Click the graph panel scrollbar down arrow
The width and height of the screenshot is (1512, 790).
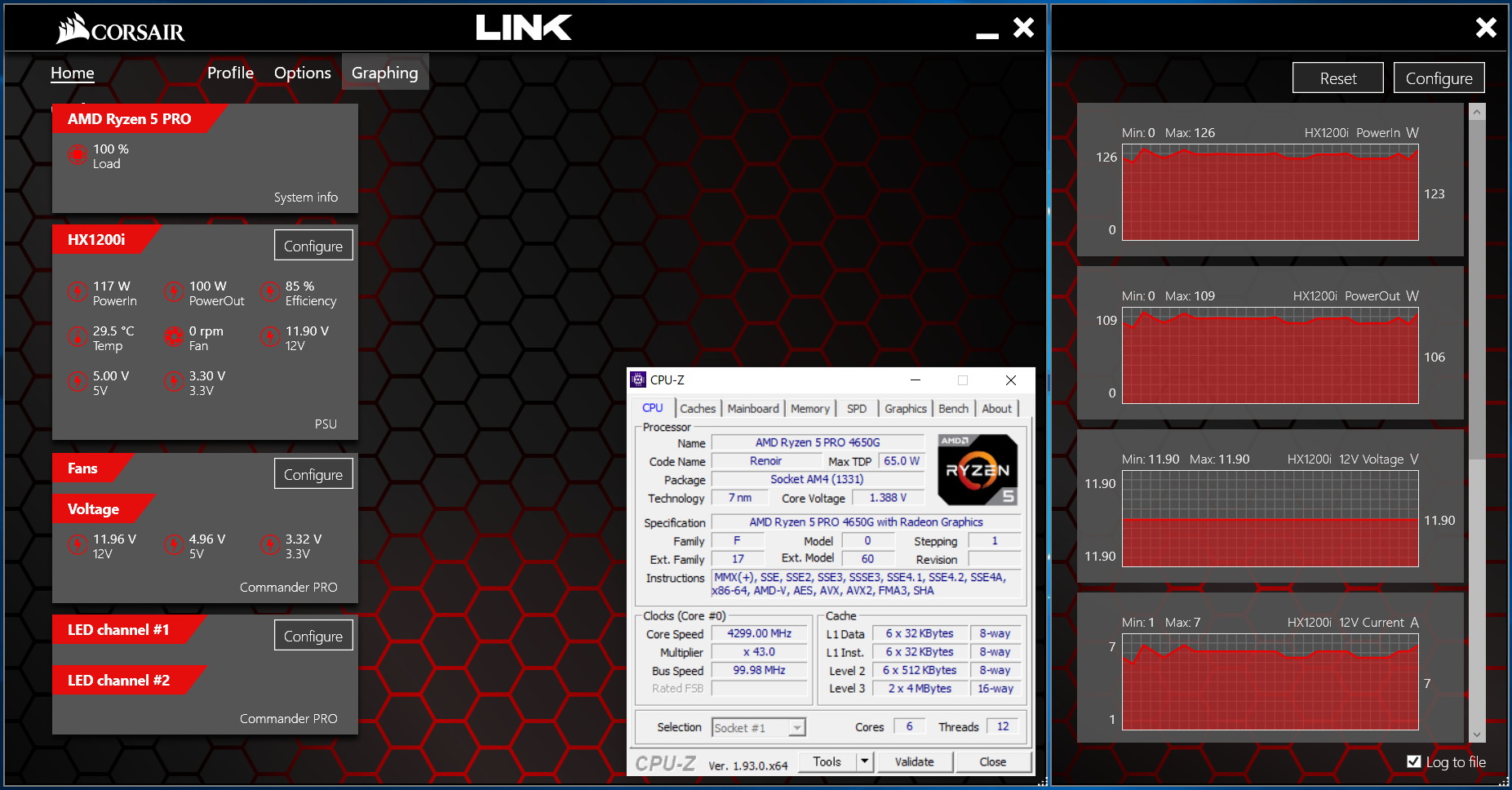tap(1477, 735)
